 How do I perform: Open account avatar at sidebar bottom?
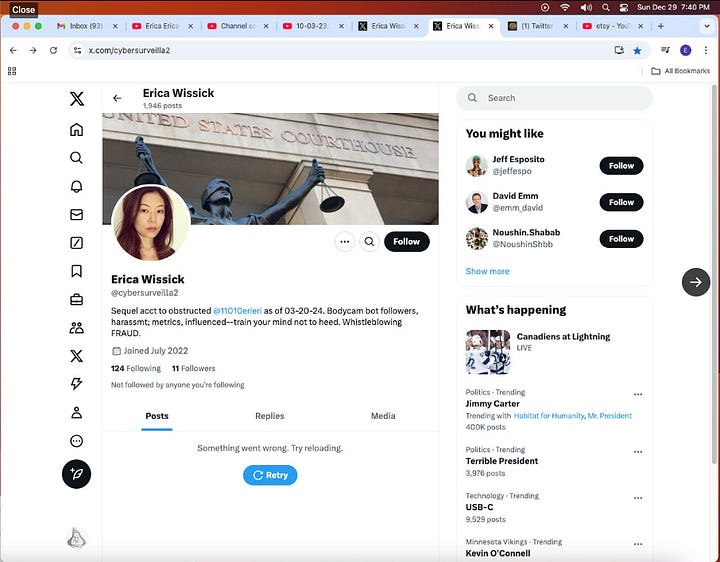coord(77,538)
